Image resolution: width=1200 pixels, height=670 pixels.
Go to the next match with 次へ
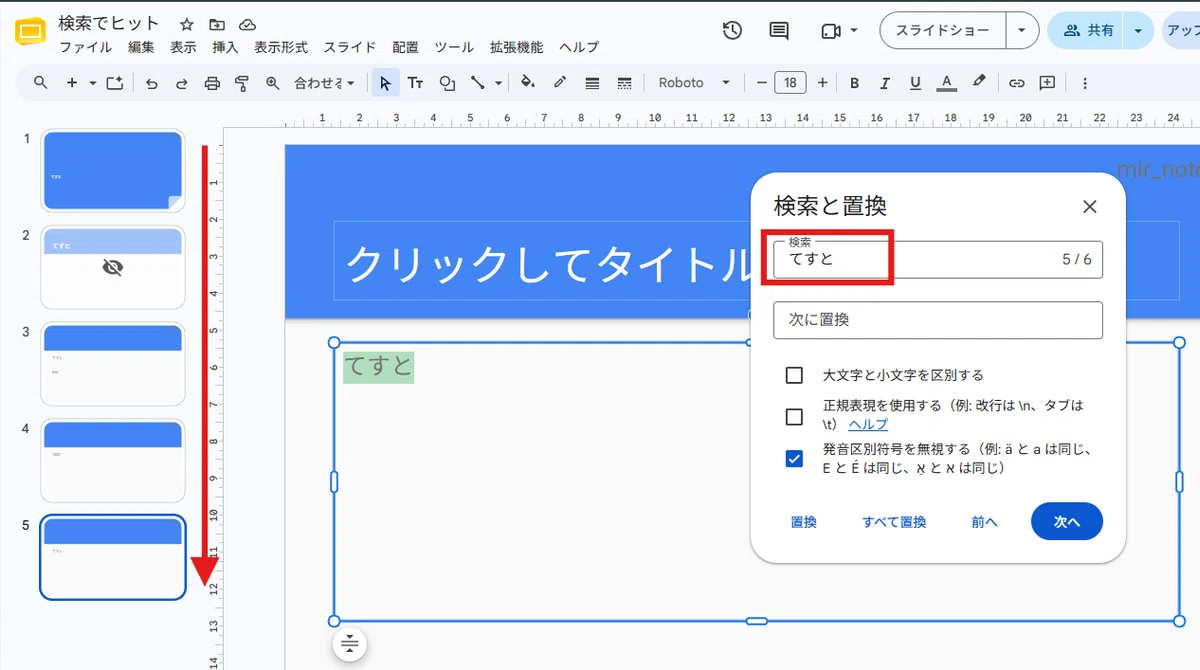coord(1067,521)
